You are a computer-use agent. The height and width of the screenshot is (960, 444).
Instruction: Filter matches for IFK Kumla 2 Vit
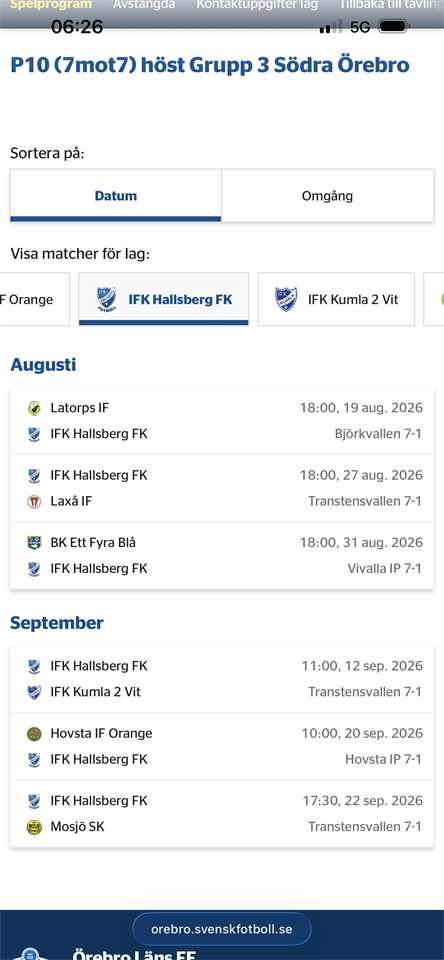[x=336, y=299]
